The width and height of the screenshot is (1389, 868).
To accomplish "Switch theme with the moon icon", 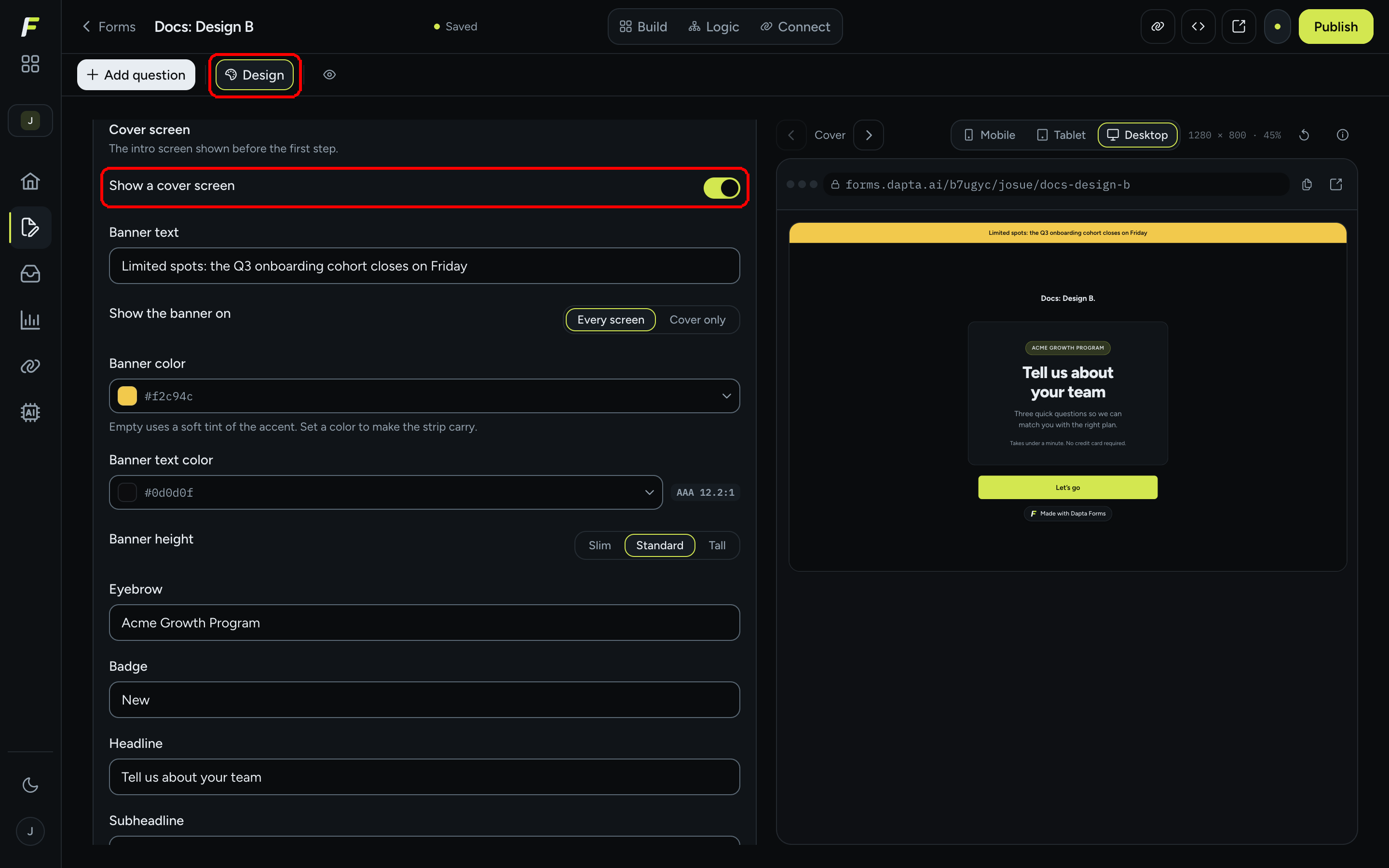I will pyautogui.click(x=30, y=785).
